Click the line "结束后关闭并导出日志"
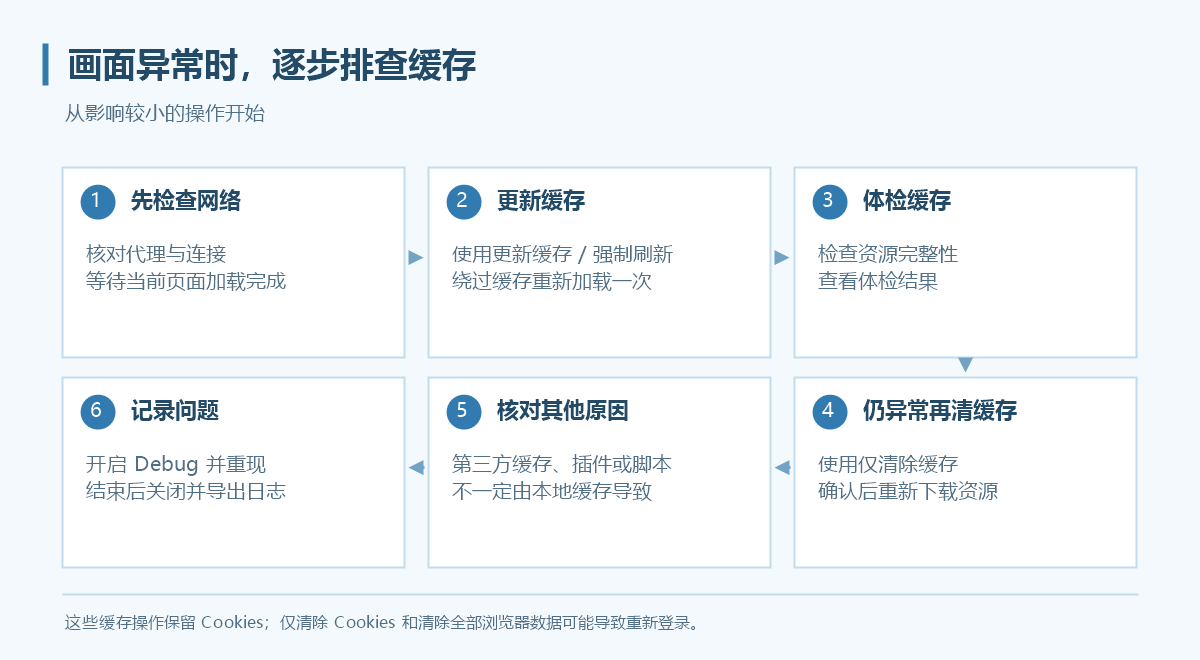Viewport: 1200px width, 660px height. pyautogui.click(x=186, y=491)
